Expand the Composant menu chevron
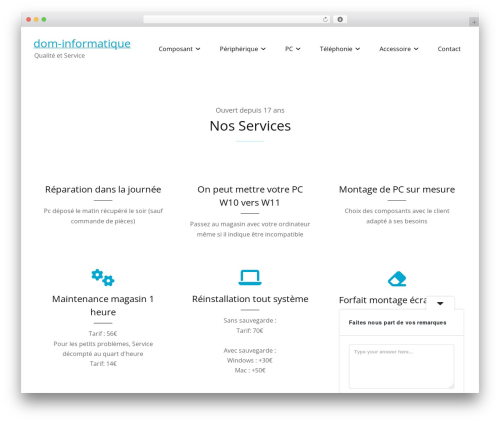The image size is (500, 423). click(198, 49)
